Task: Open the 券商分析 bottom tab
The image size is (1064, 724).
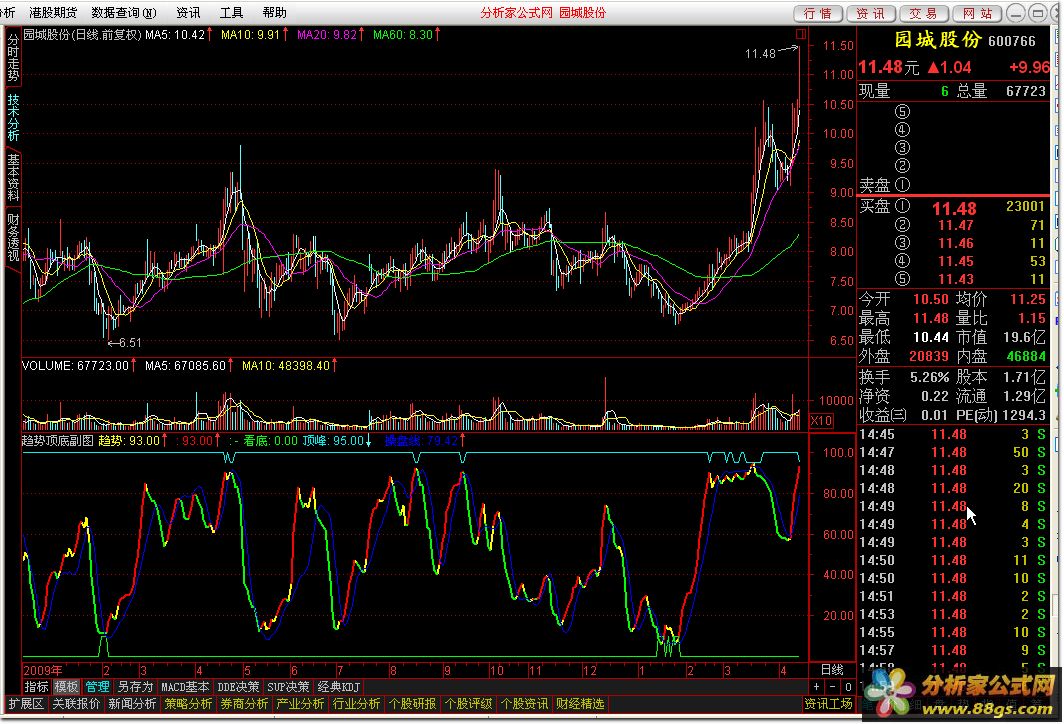Action: (x=244, y=704)
